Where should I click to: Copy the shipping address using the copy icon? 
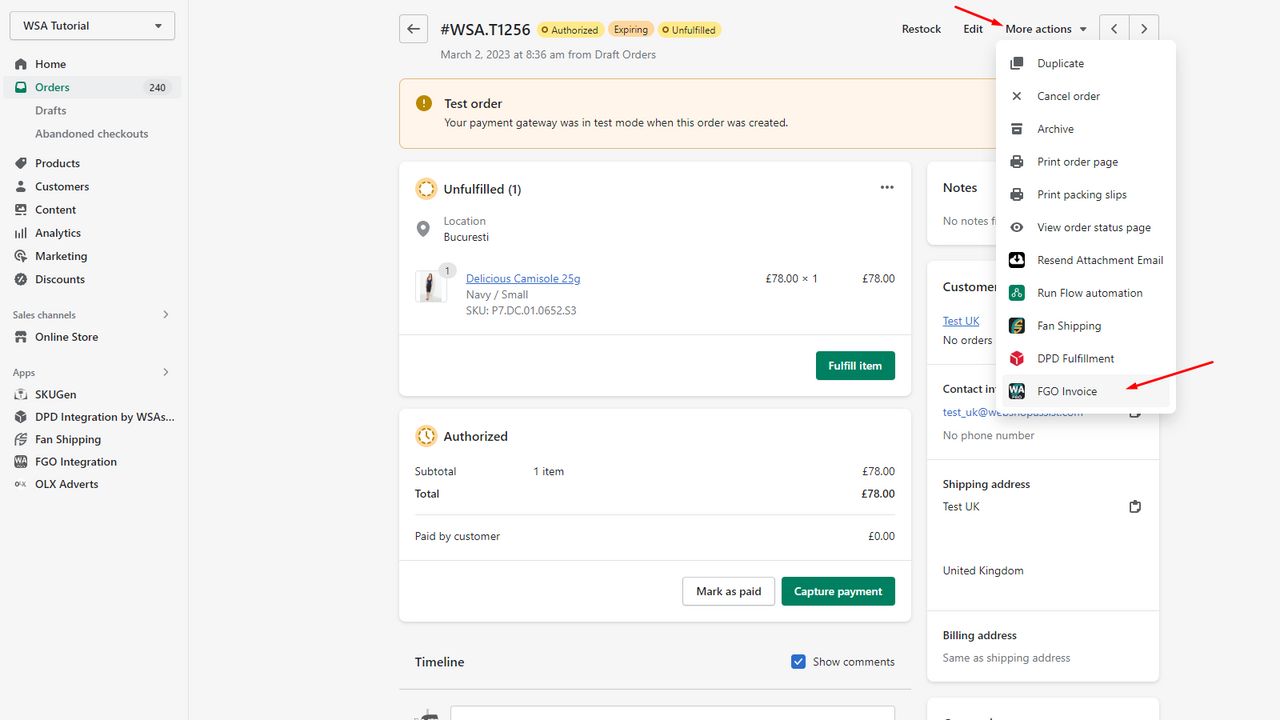tap(1135, 507)
